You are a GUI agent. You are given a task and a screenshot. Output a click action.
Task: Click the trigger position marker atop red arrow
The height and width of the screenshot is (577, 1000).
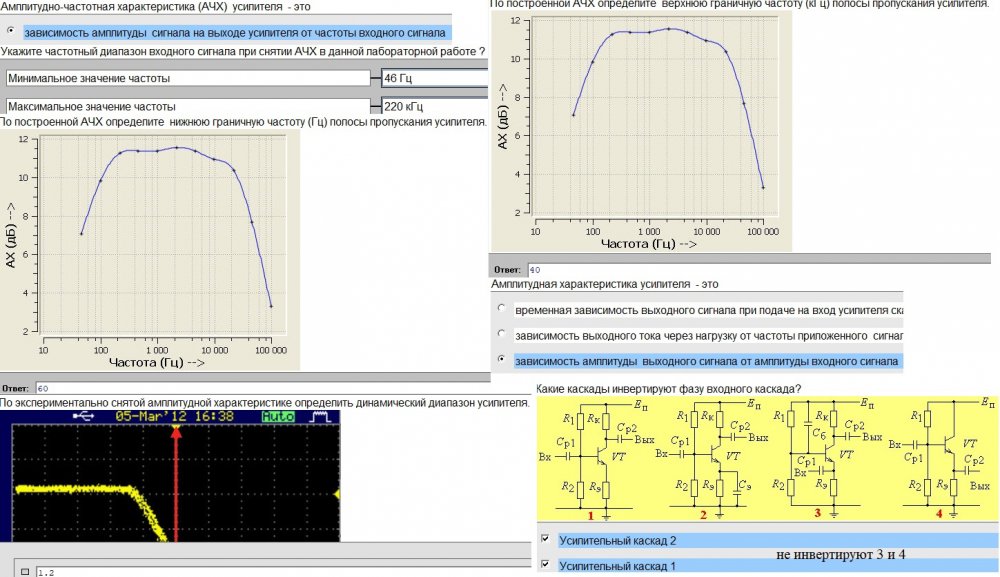(176, 429)
